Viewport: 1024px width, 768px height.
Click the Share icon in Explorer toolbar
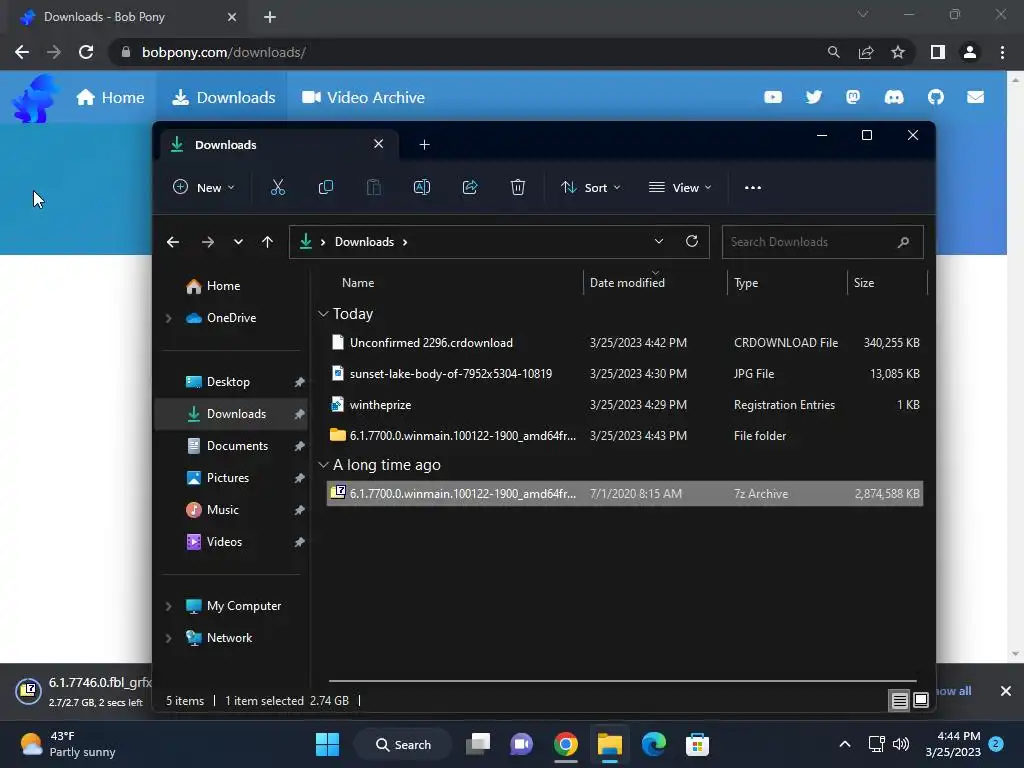tap(470, 187)
